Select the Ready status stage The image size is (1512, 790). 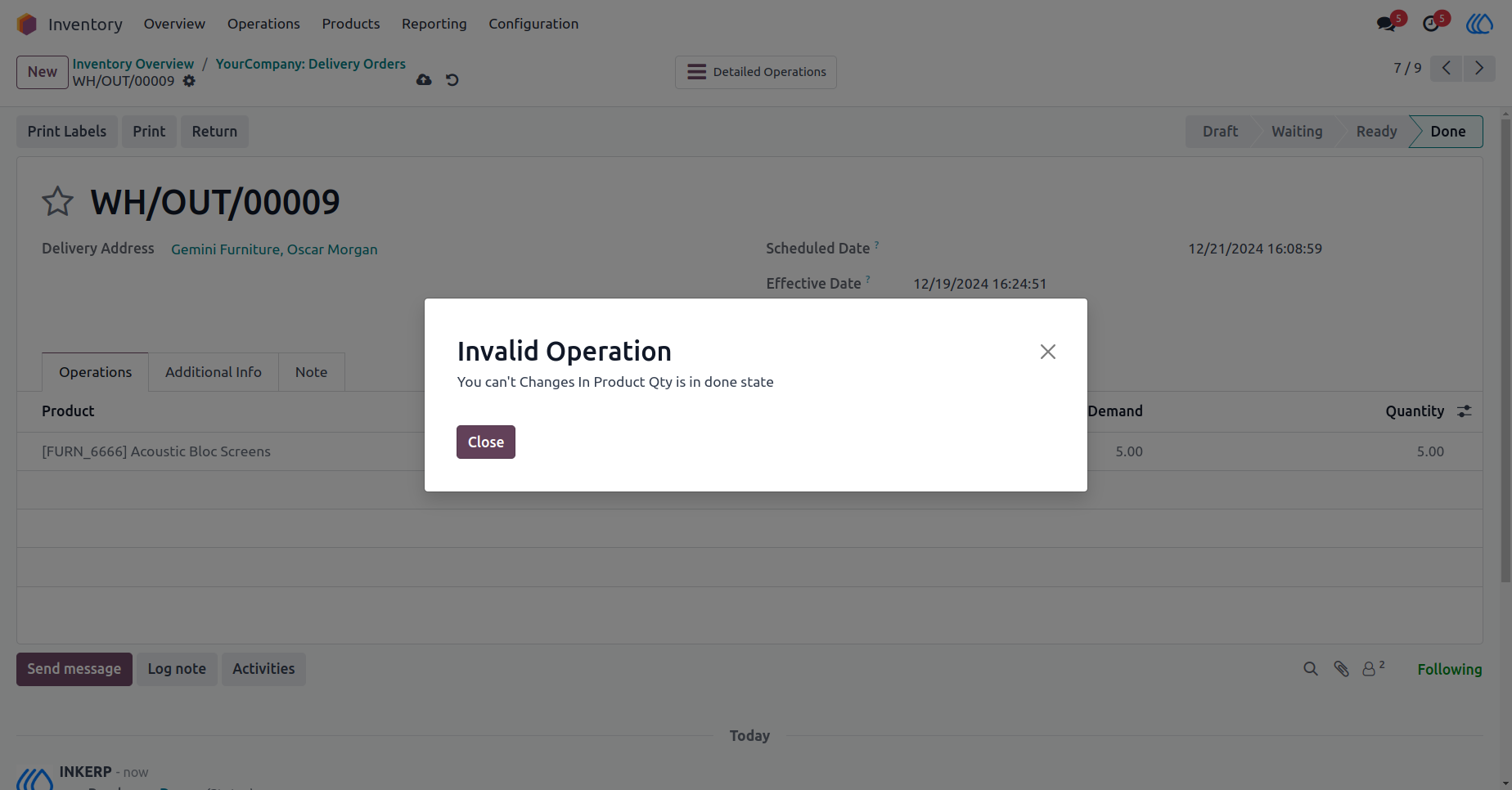click(1376, 132)
